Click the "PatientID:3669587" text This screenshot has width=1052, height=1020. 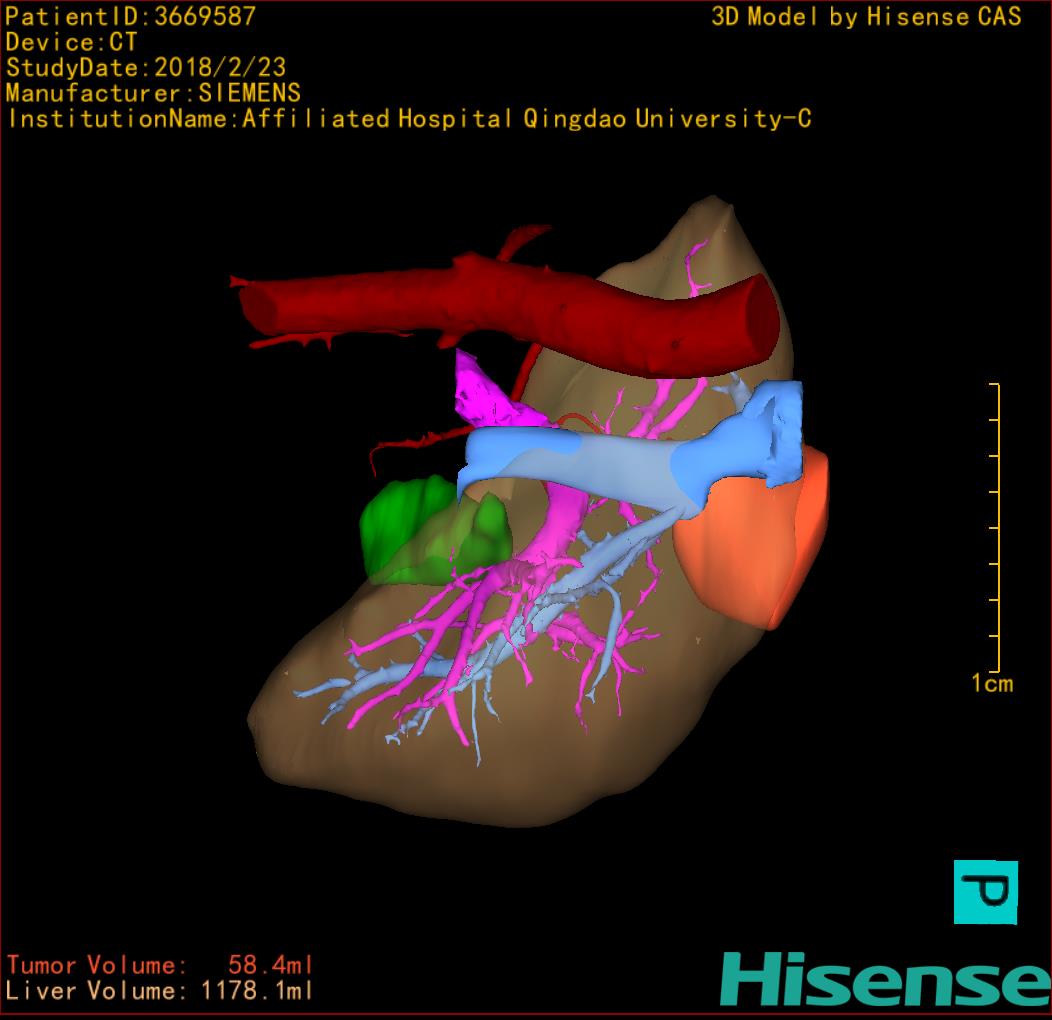(131, 16)
